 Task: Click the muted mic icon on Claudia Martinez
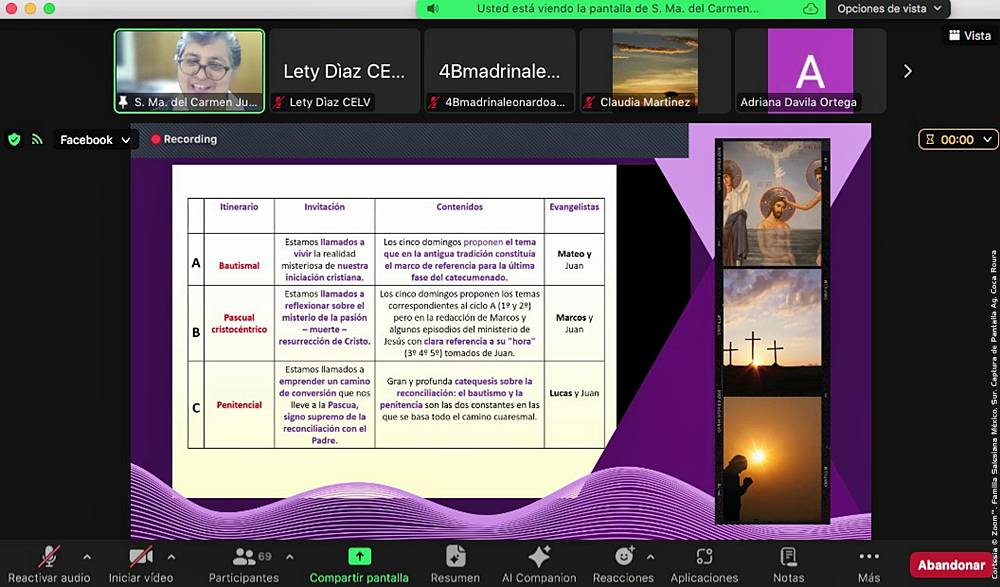coord(589,102)
